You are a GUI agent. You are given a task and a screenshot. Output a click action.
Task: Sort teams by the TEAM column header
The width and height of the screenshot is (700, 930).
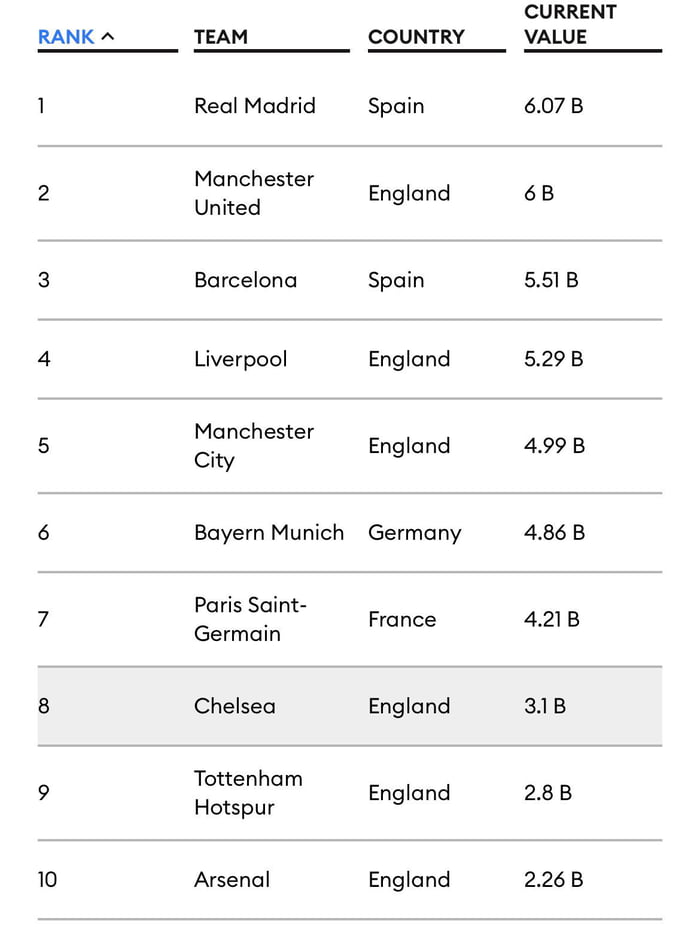[221, 38]
